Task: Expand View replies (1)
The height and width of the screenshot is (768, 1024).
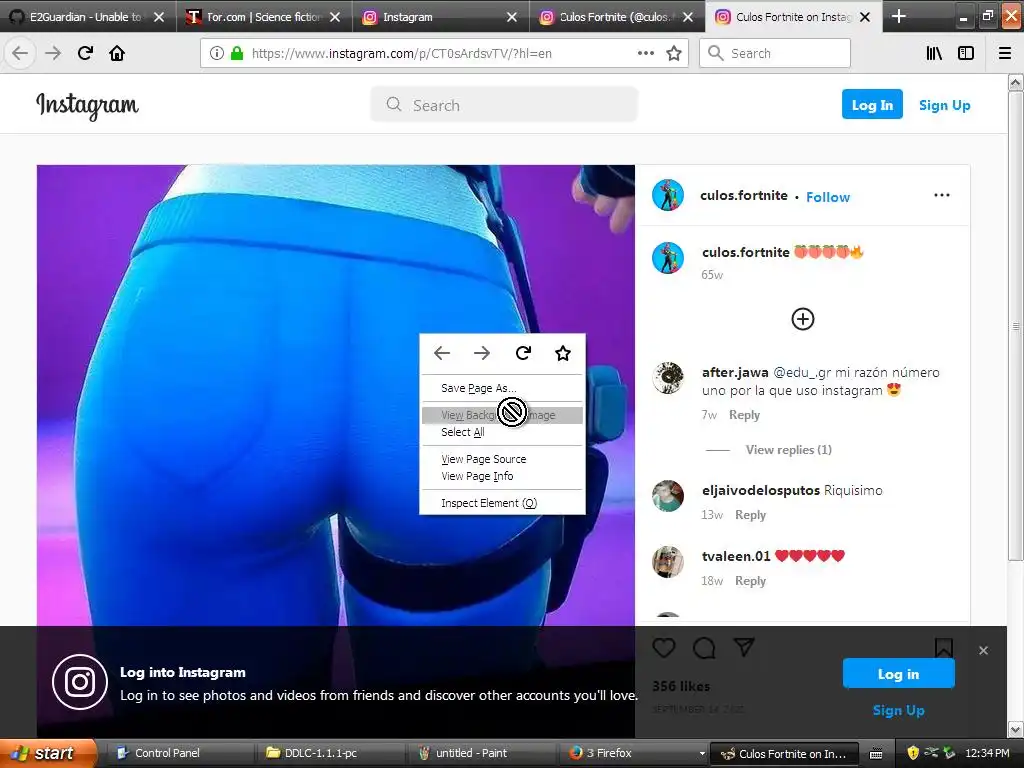Action: (788, 449)
